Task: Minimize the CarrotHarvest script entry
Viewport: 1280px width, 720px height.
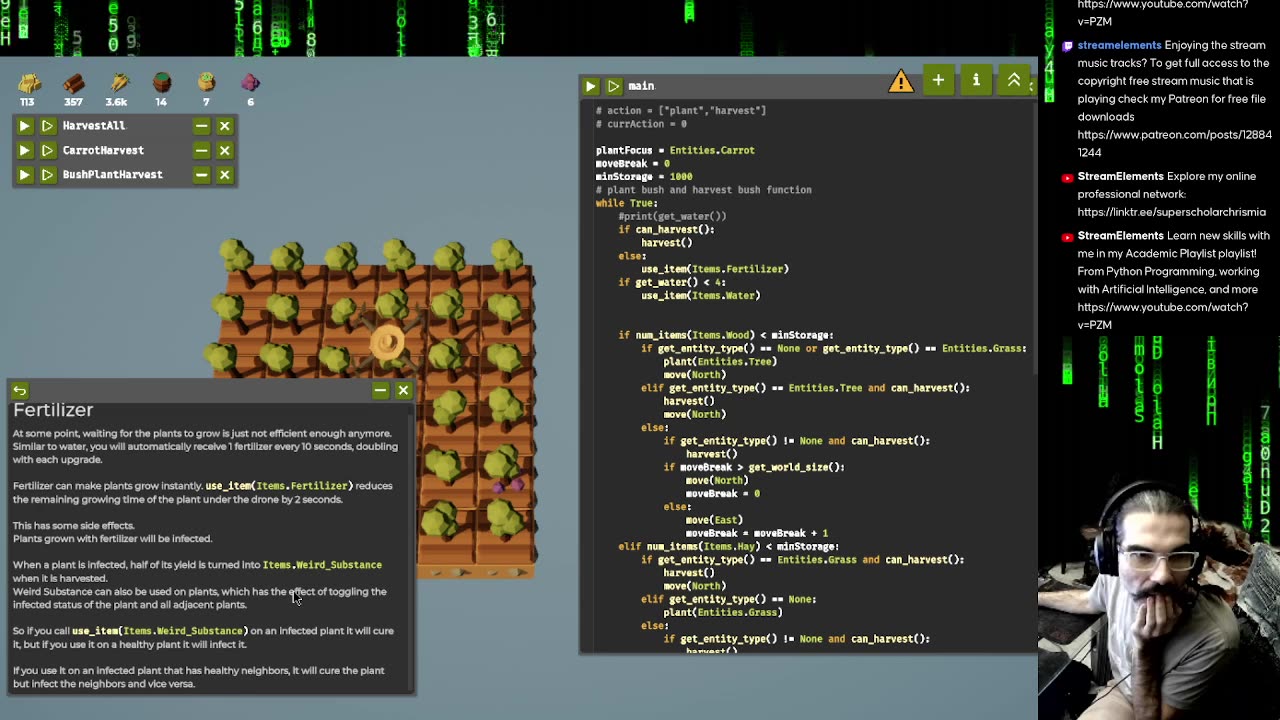Action: point(202,150)
